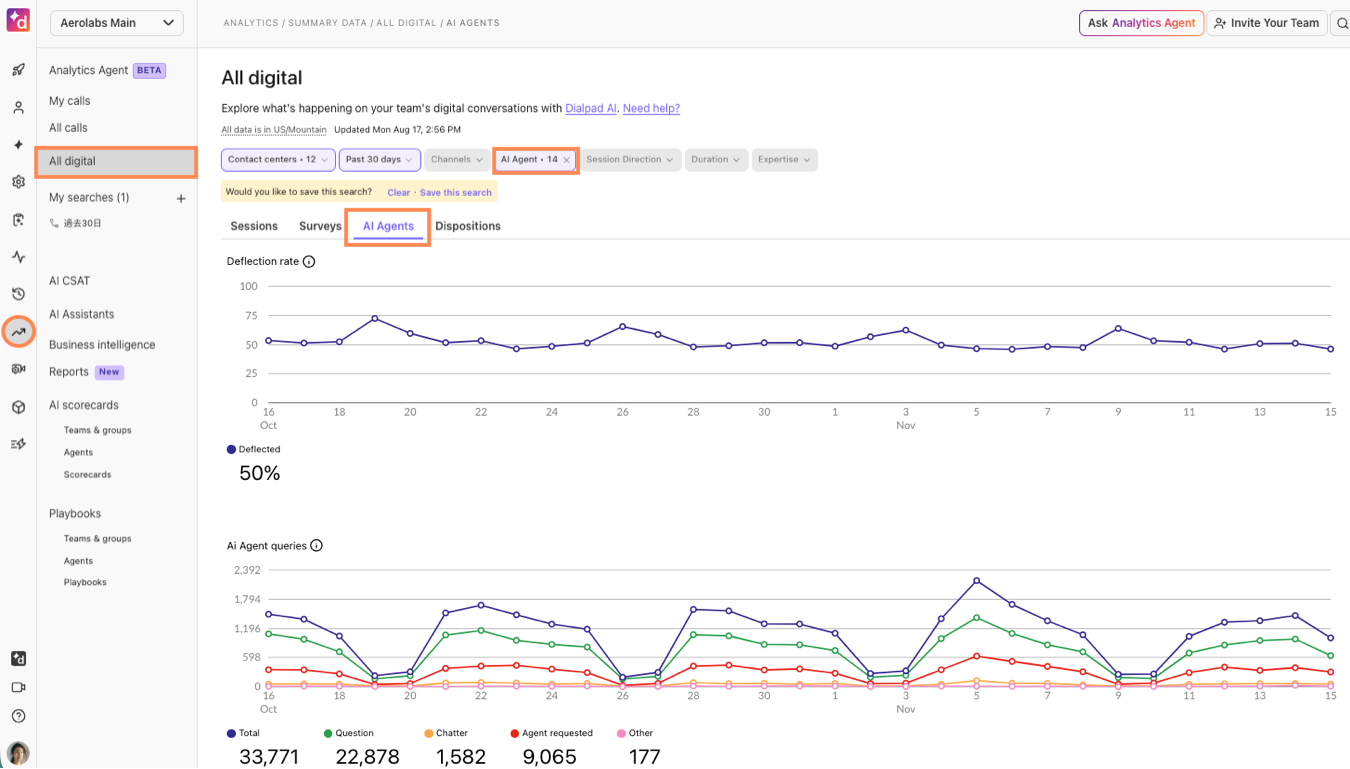The image size is (1350, 769).
Task: Click the search magnifier icon at top right
Action: click(x=1343, y=23)
